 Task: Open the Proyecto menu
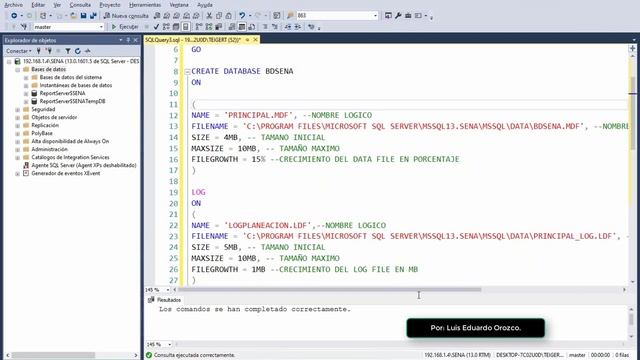pyautogui.click(x=110, y=5)
